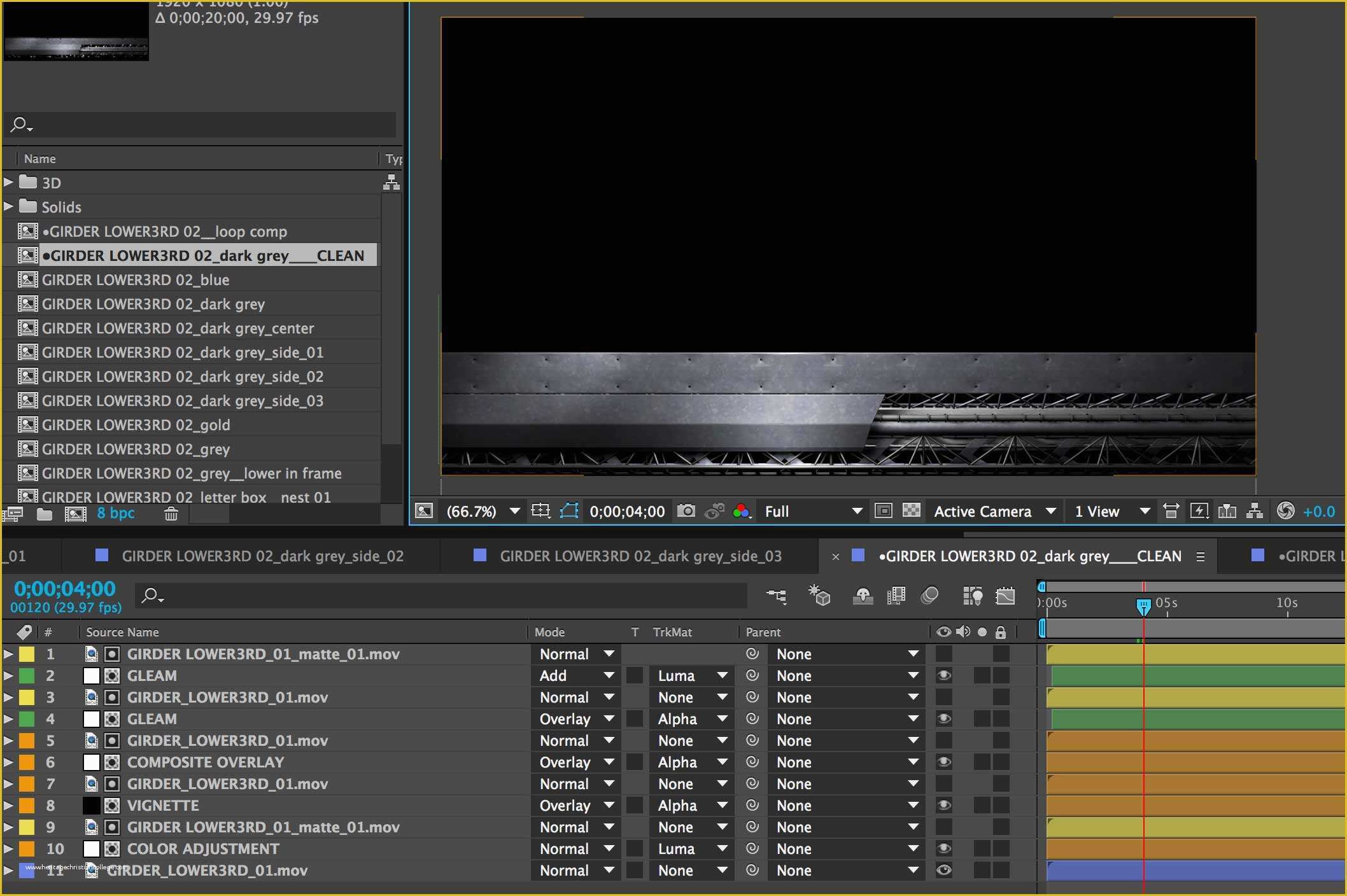Click the timeline layer search field
Screen dimensions: 1347x896
(x=441, y=596)
